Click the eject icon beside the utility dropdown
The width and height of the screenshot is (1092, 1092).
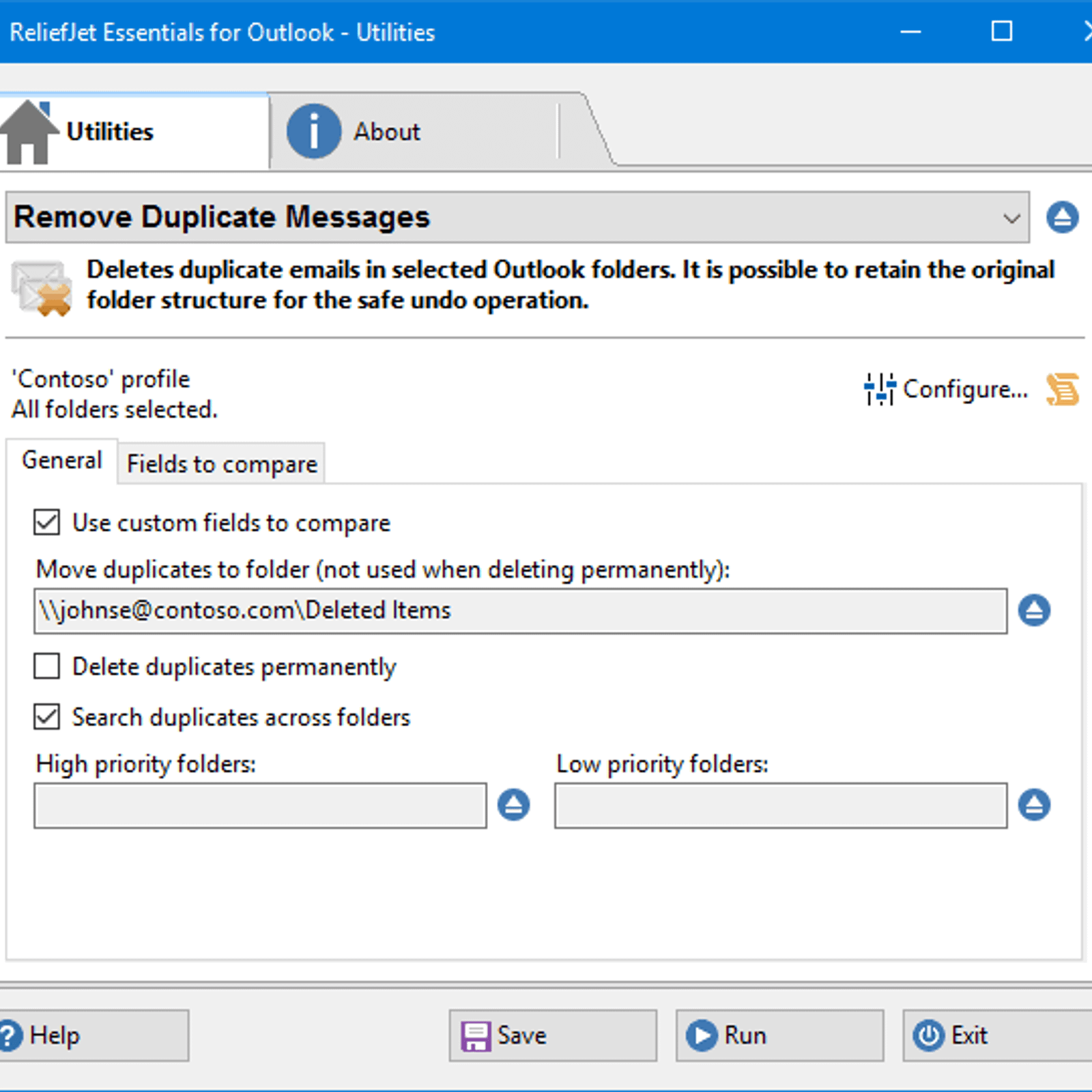click(1062, 218)
